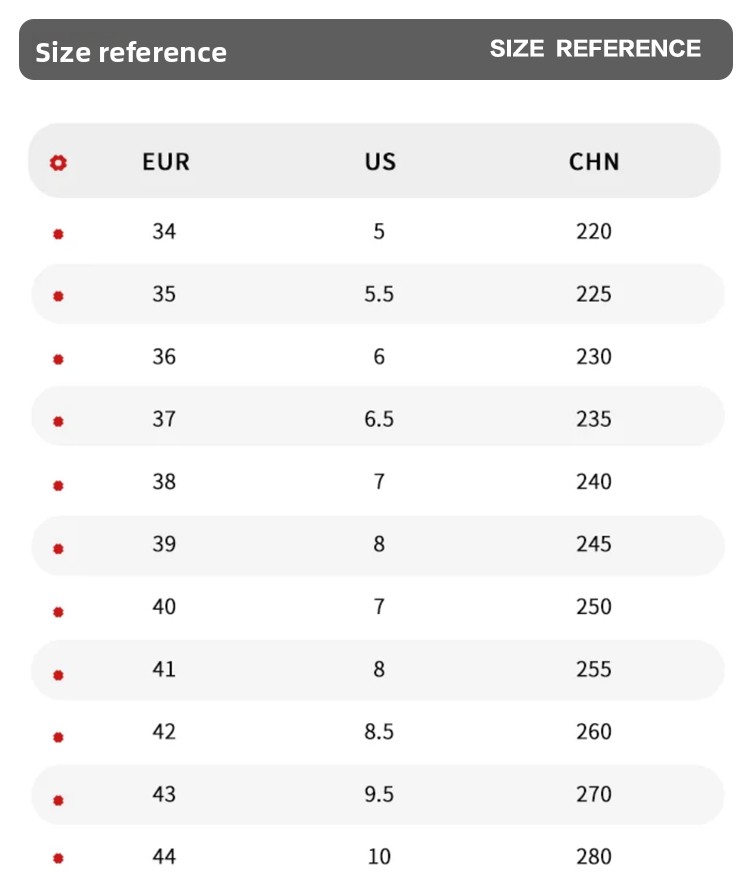Click the US column header
The image size is (750, 894).
380,161
